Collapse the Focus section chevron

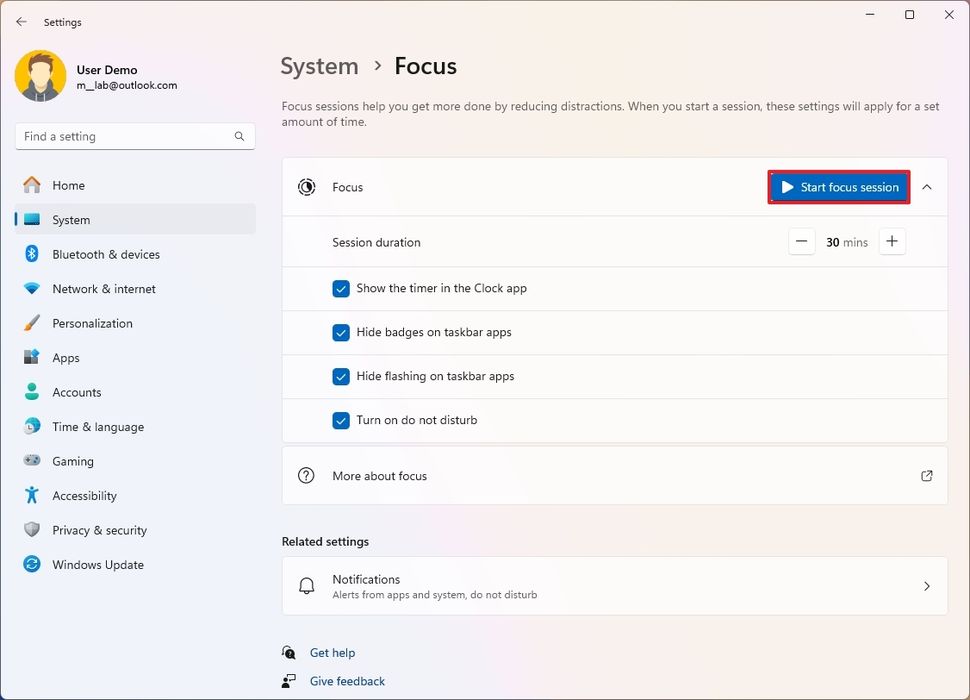926,186
